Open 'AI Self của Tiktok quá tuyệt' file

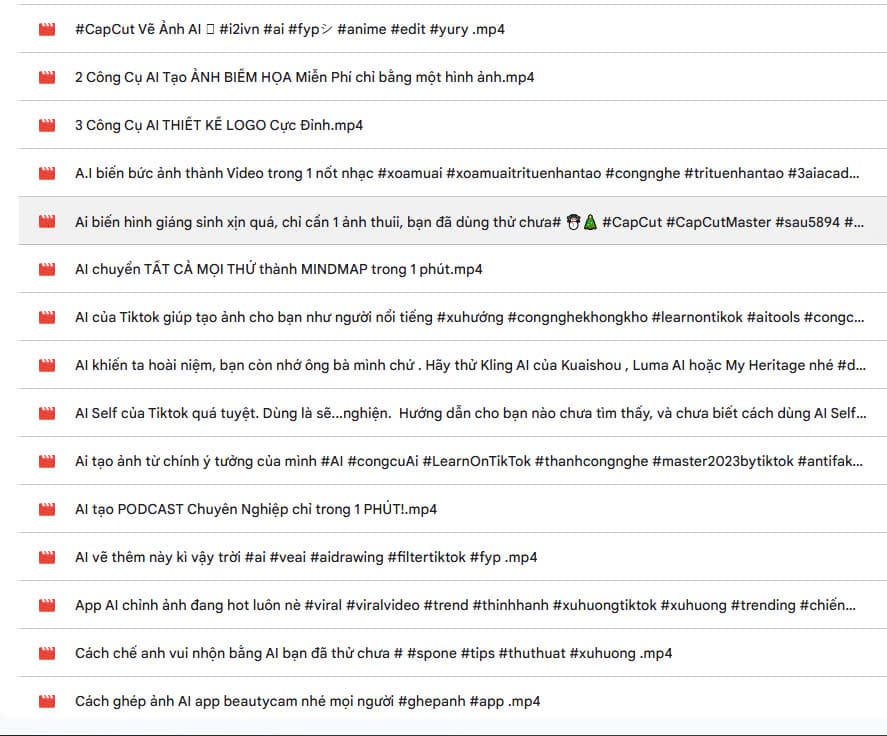[x=471, y=413]
